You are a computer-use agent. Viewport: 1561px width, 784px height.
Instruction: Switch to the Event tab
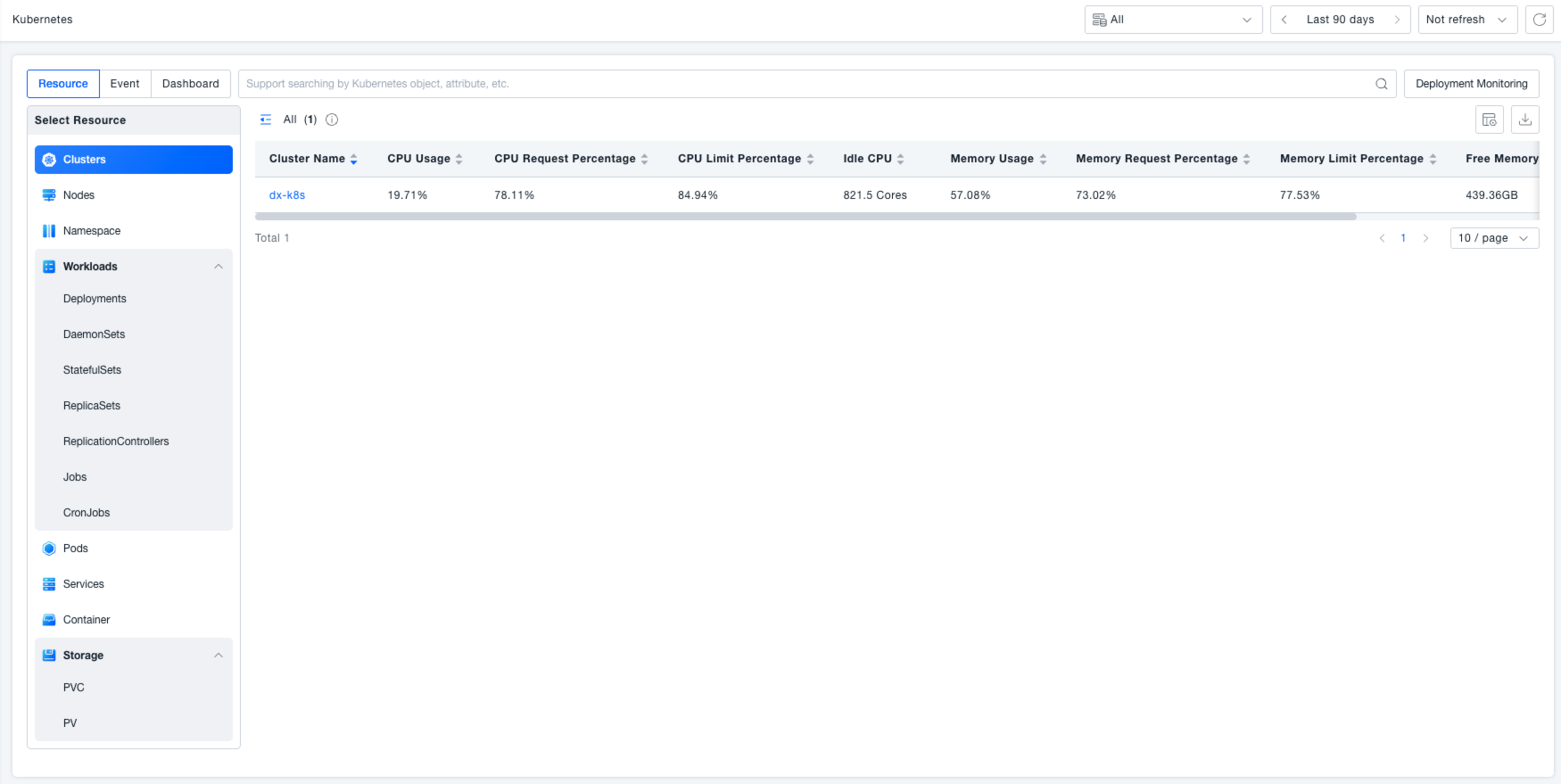125,84
